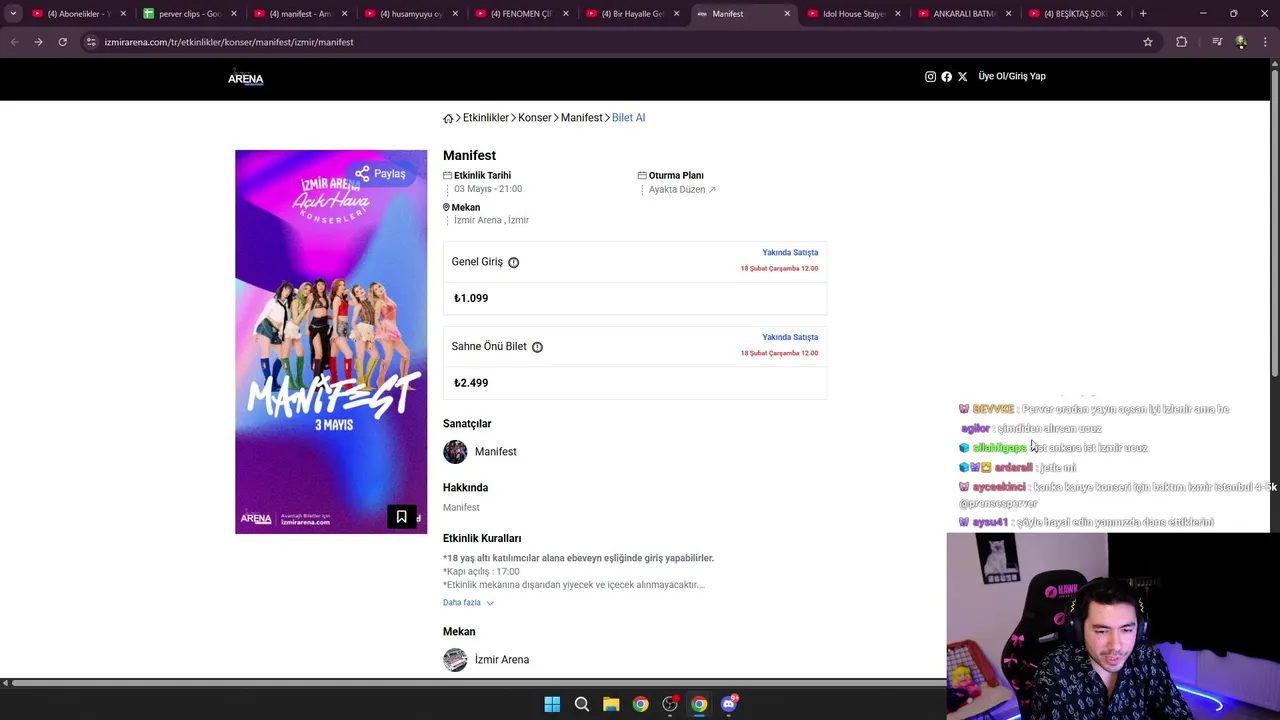This screenshot has height=720, width=1280.
Task: Open OBS Studio from the taskbar
Action: coord(670,704)
